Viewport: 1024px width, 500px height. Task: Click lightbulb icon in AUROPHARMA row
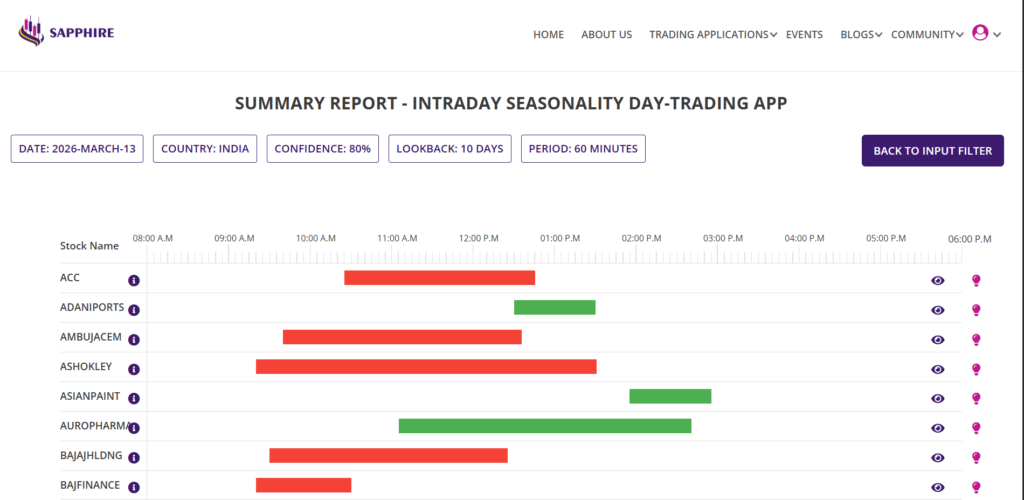pos(976,428)
